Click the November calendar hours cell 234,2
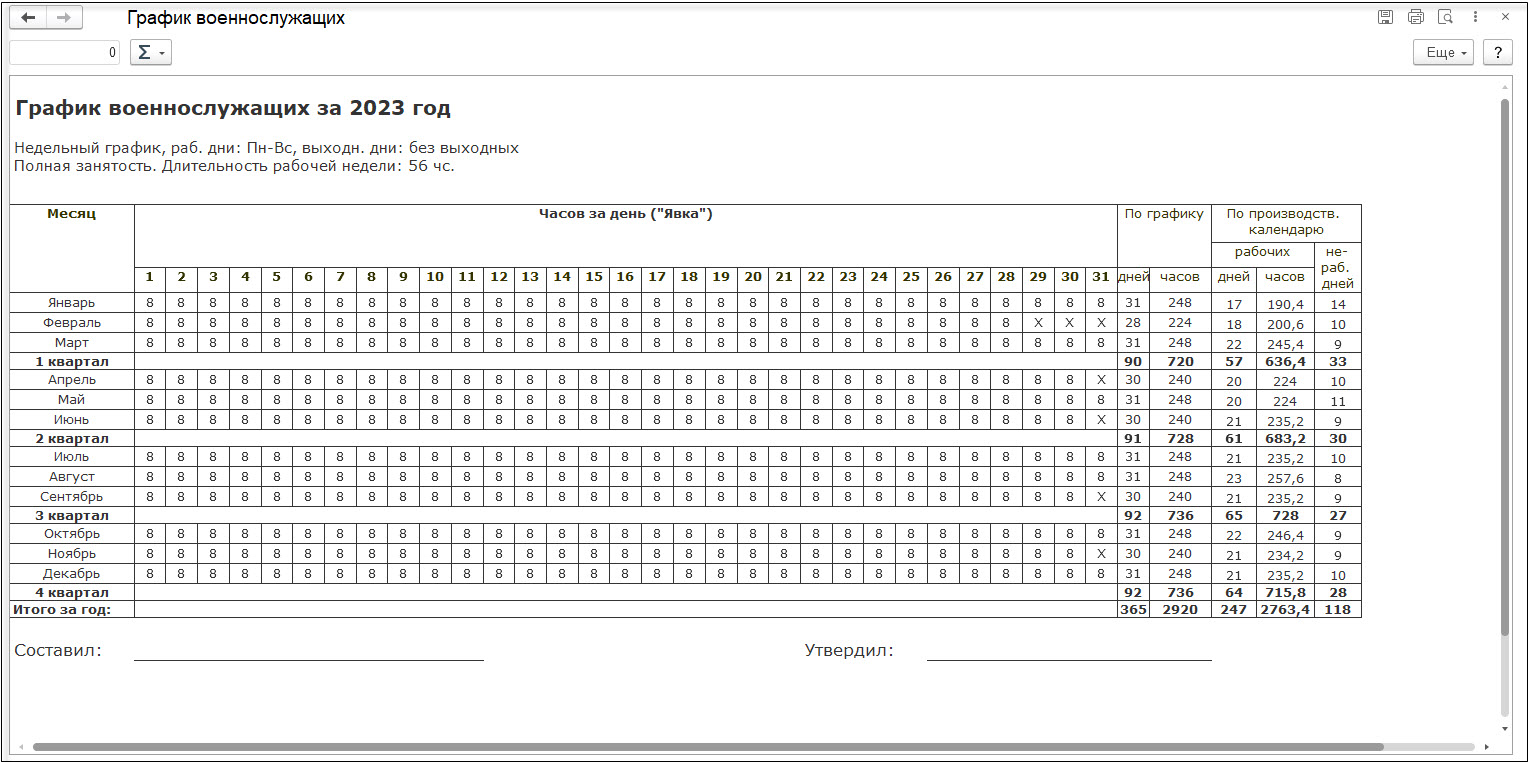1528x762 pixels. point(1285,555)
